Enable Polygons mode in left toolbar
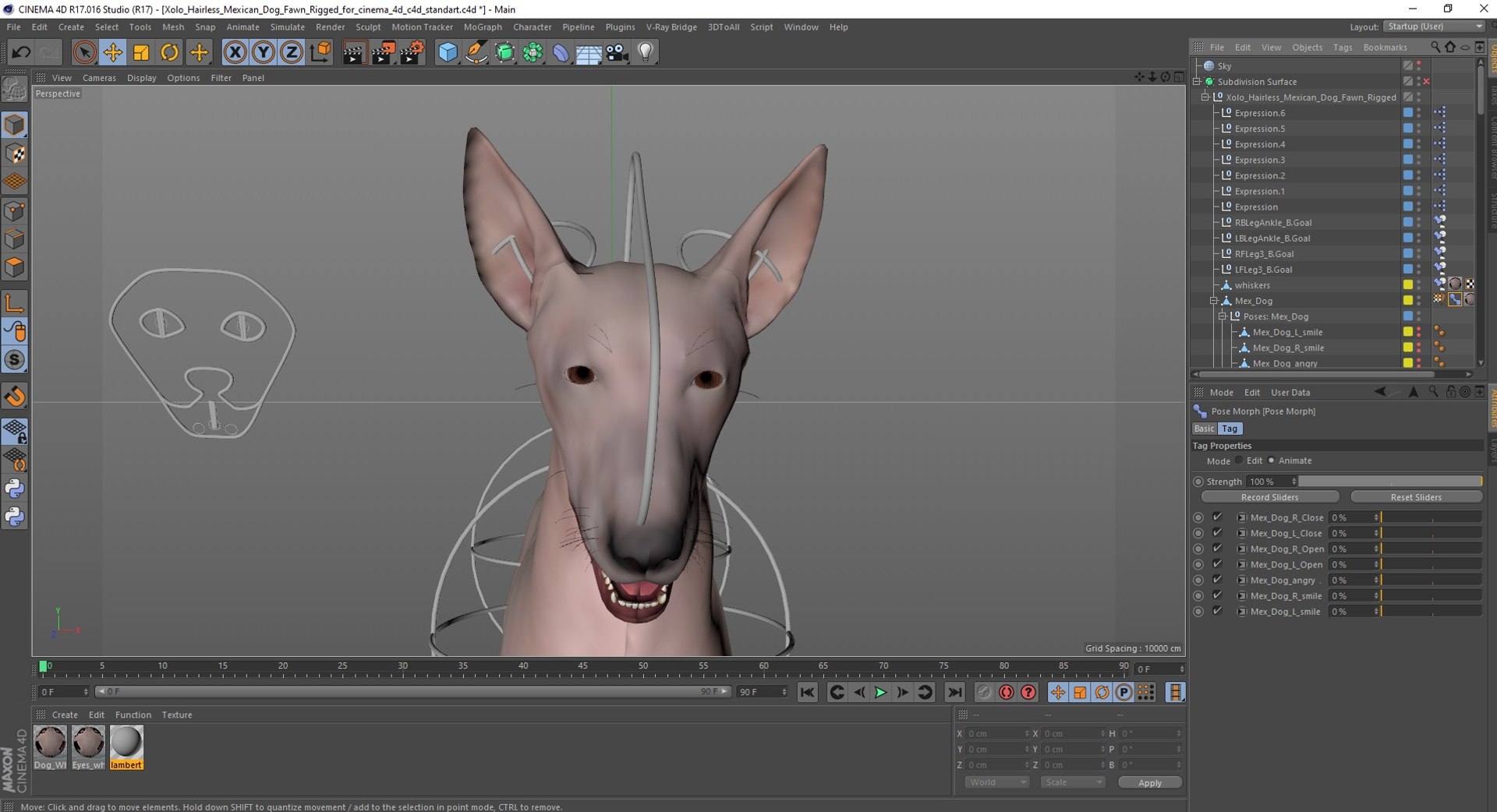This screenshot has width=1497, height=812. (x=15, y=268)
